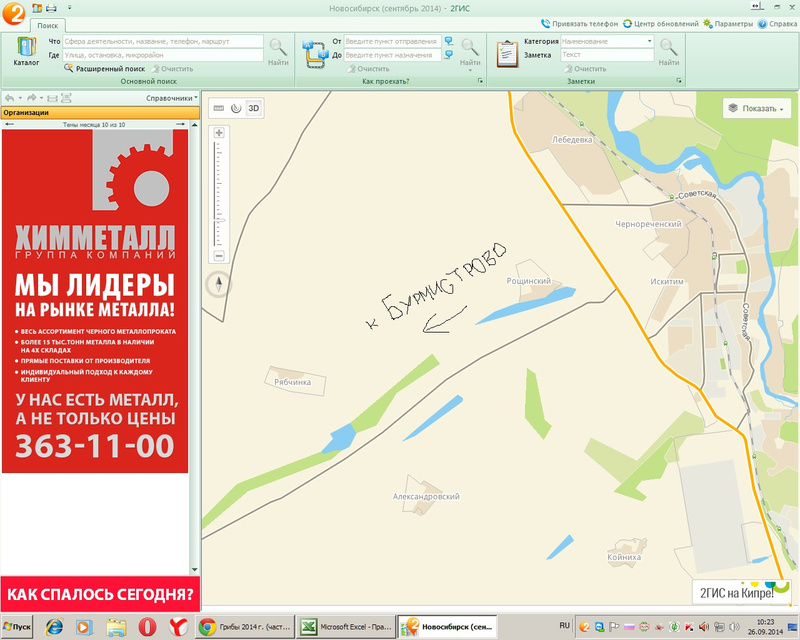This screenshot has width=800, height=640.
Task: Click the map icon in quick access toolbar
Action: [37, 8]
